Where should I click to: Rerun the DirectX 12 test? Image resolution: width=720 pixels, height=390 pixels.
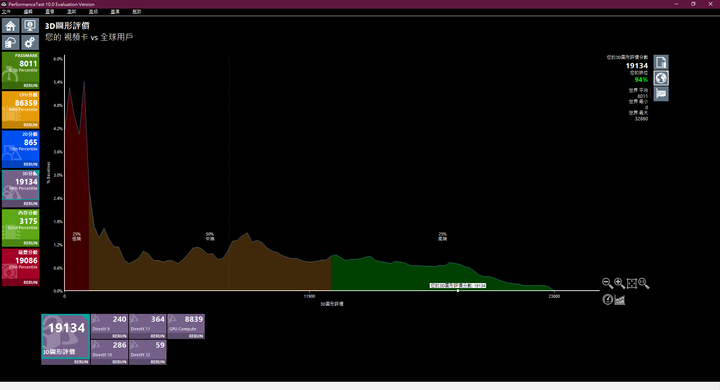(157, 362)
